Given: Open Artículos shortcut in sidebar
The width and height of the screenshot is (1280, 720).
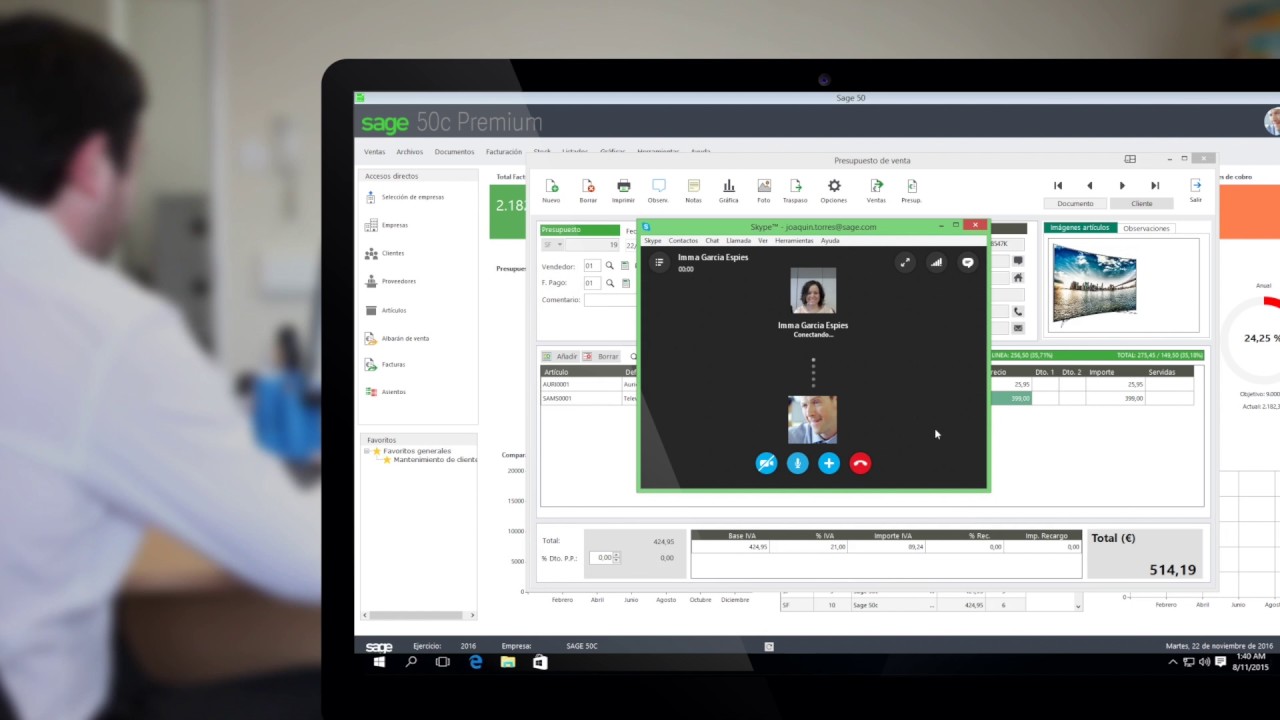Looking at the screenshot, I should [386, 310].
